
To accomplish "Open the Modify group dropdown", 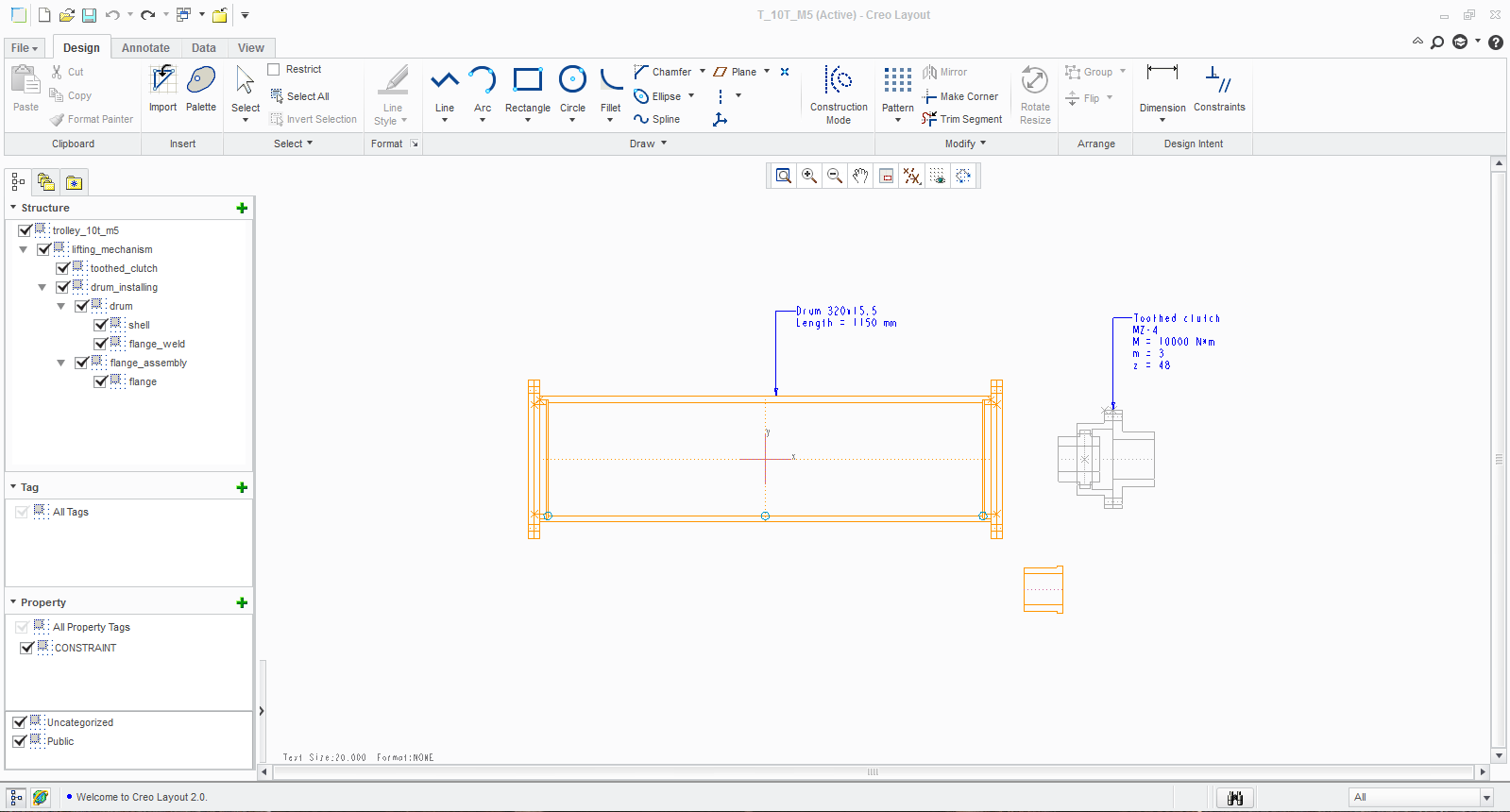I will [x=965, y=144].
